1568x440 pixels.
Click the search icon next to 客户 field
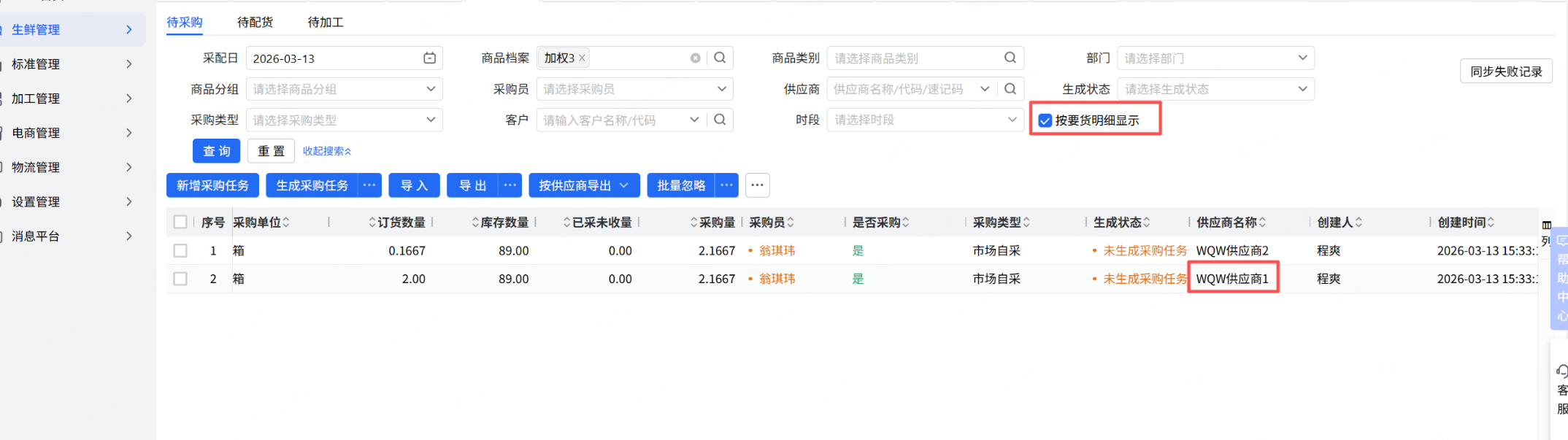(x=720, y=119)
